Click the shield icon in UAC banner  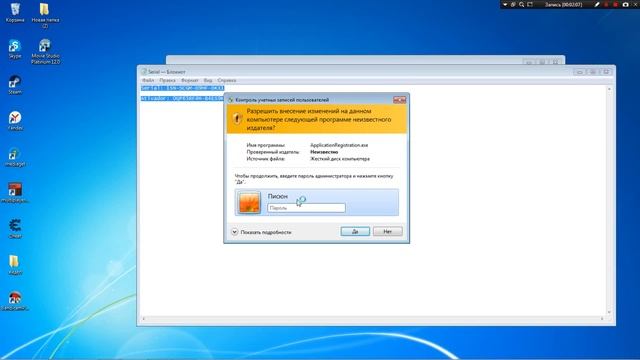pos(237,119)
